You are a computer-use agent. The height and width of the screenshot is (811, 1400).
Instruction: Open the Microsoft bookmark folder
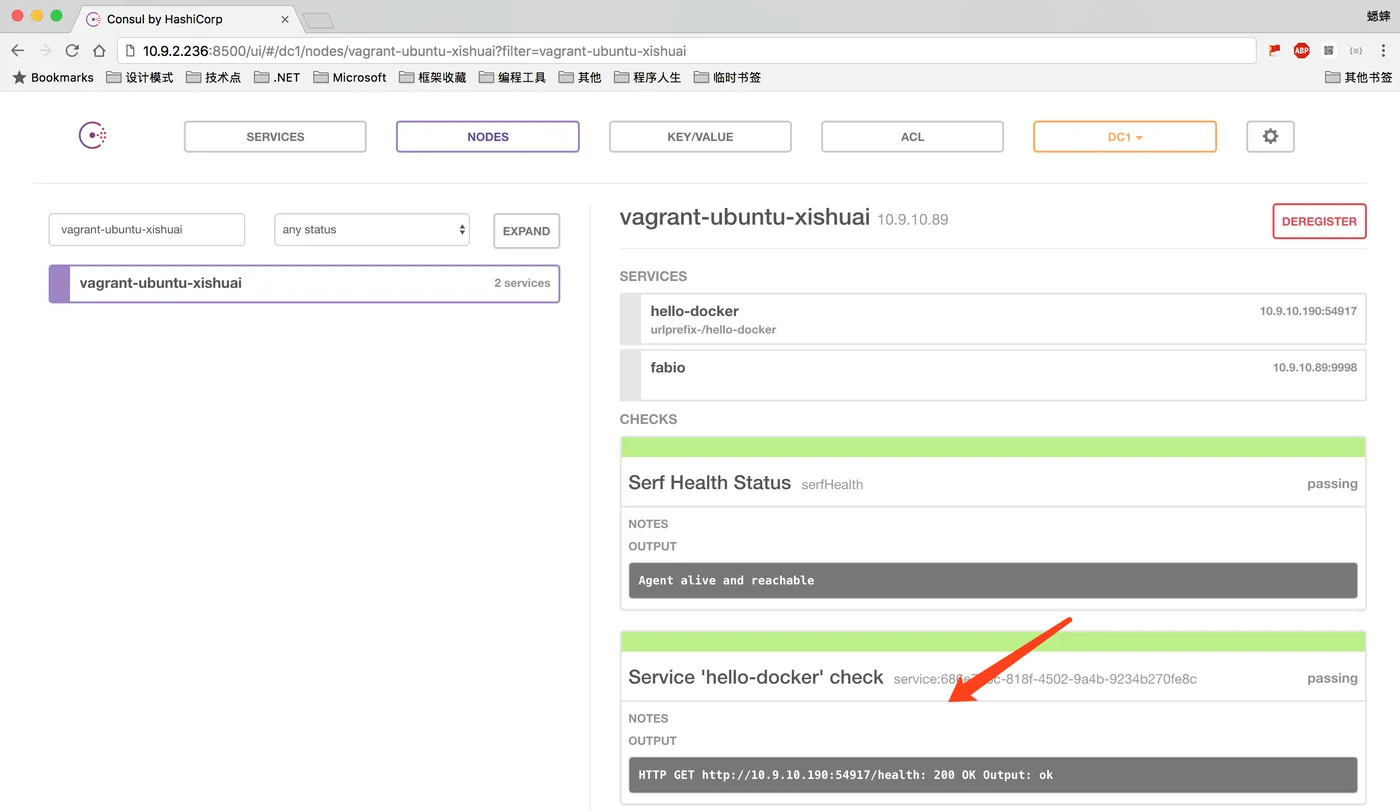point(350,77)
